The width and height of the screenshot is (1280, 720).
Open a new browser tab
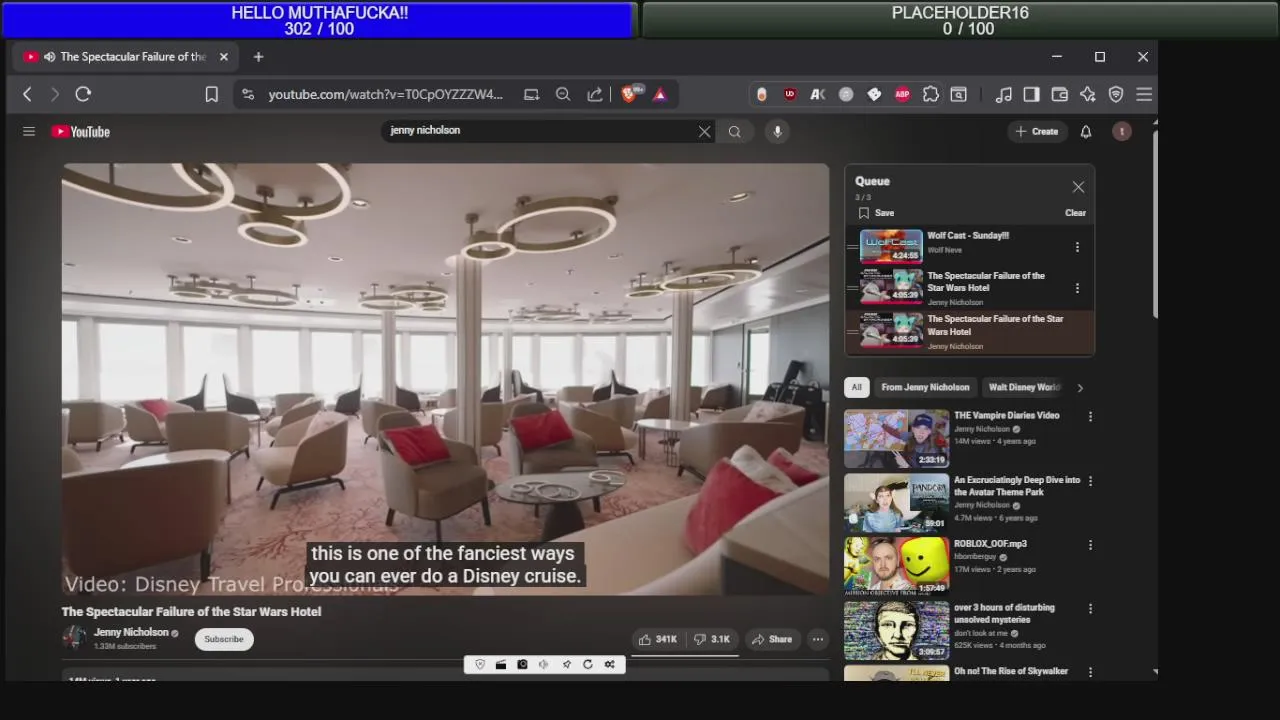258,57
